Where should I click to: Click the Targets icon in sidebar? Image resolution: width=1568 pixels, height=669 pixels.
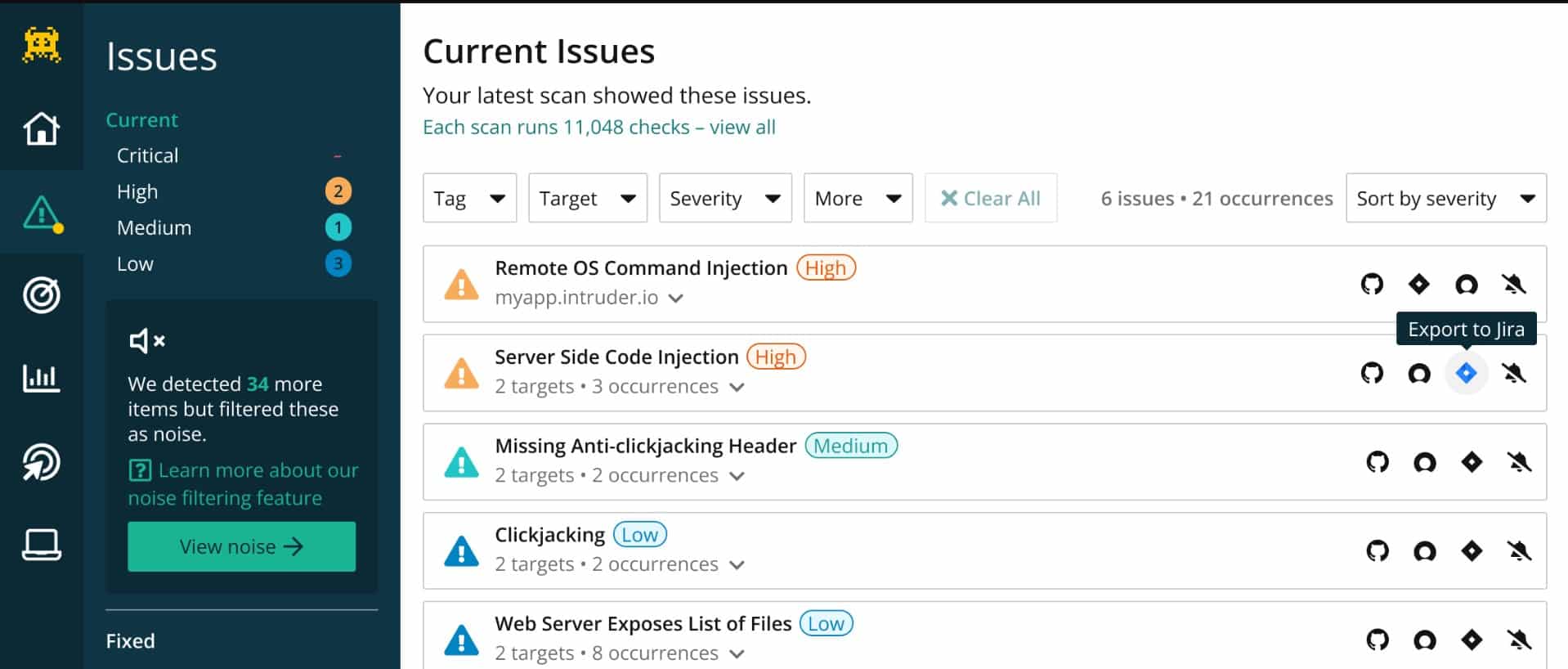pyautogui.click(x=41, y=295)
